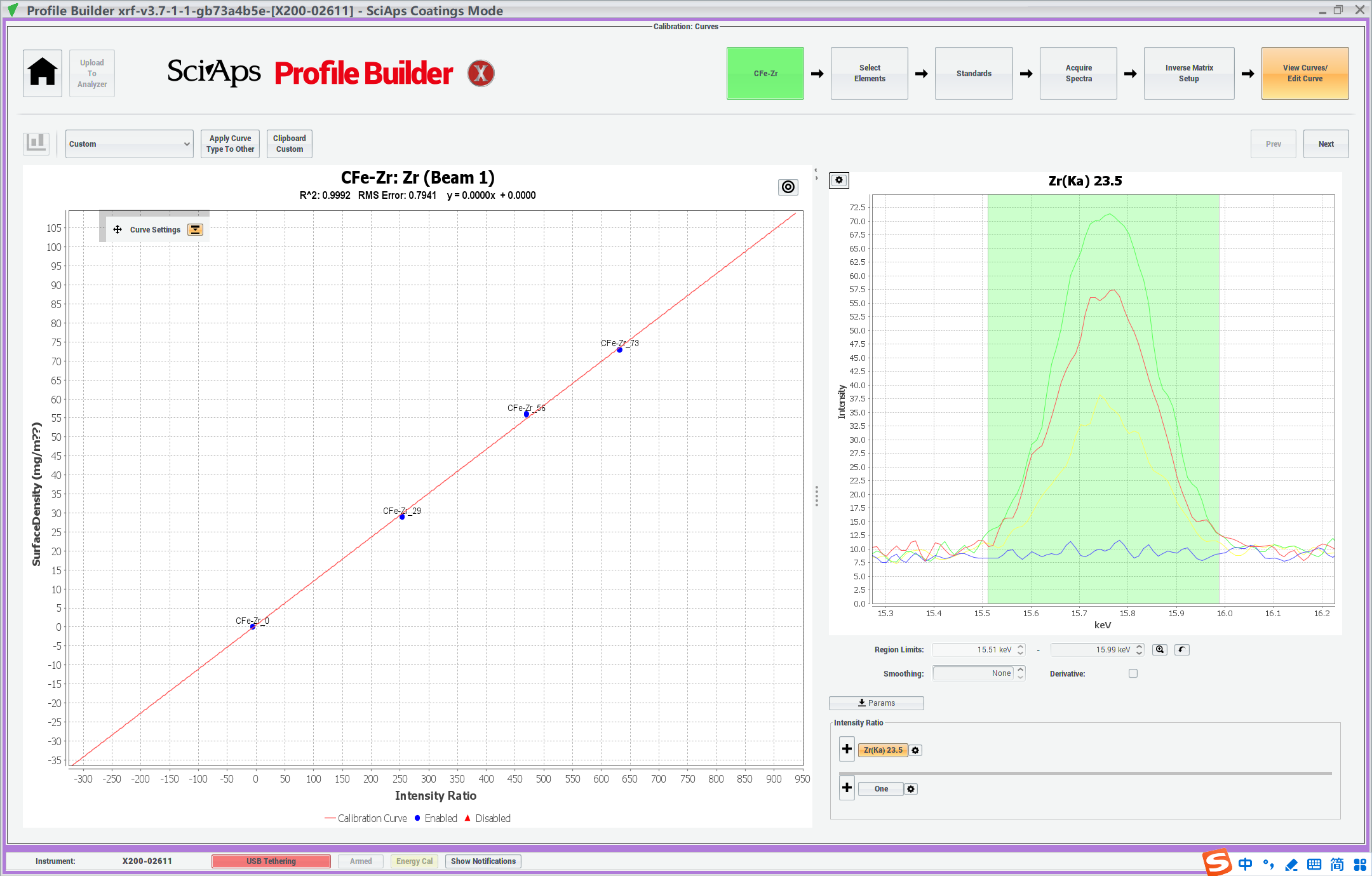Expand the Curve Settings panel toggle

point(196,229)
